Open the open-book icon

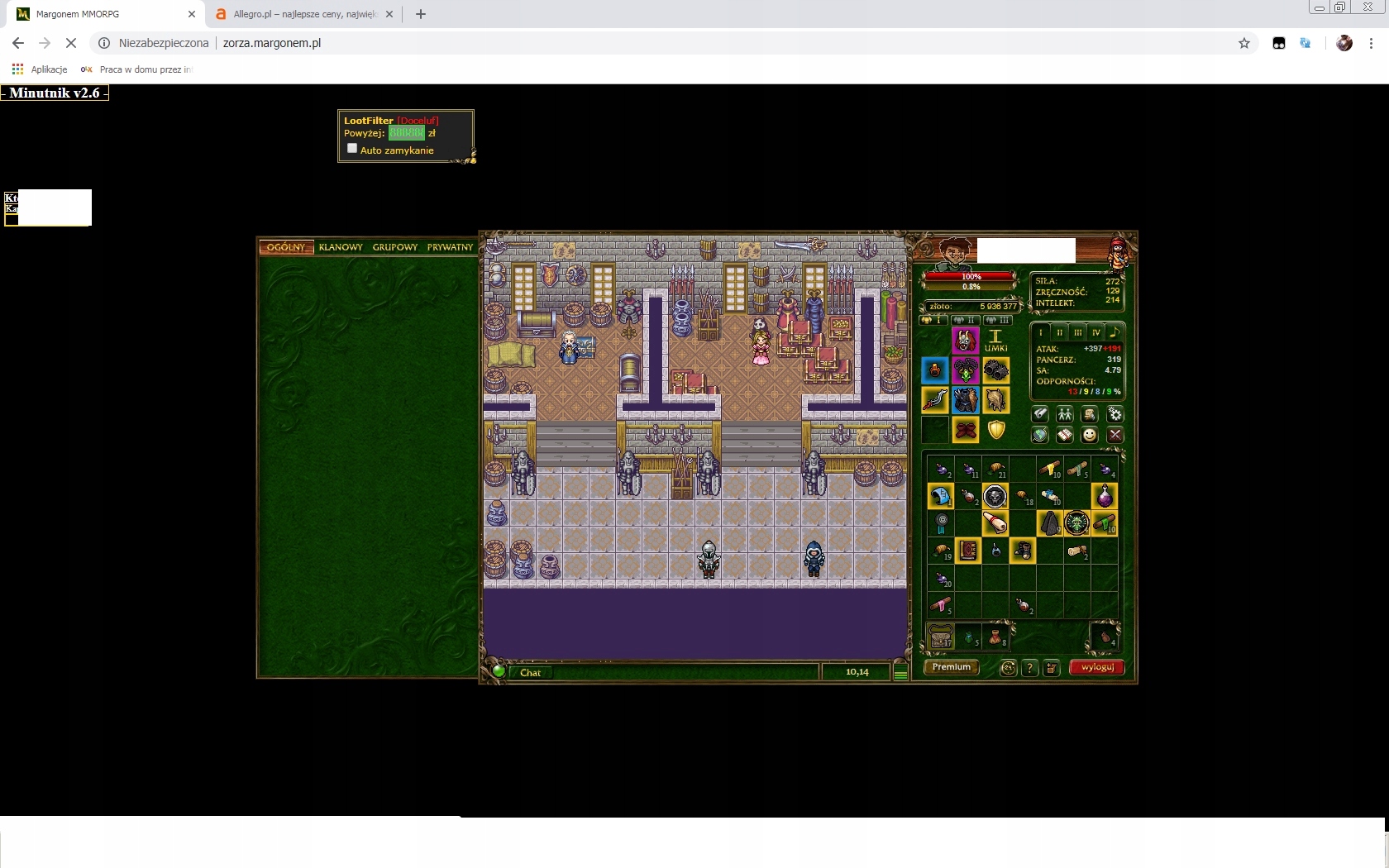1065,435
